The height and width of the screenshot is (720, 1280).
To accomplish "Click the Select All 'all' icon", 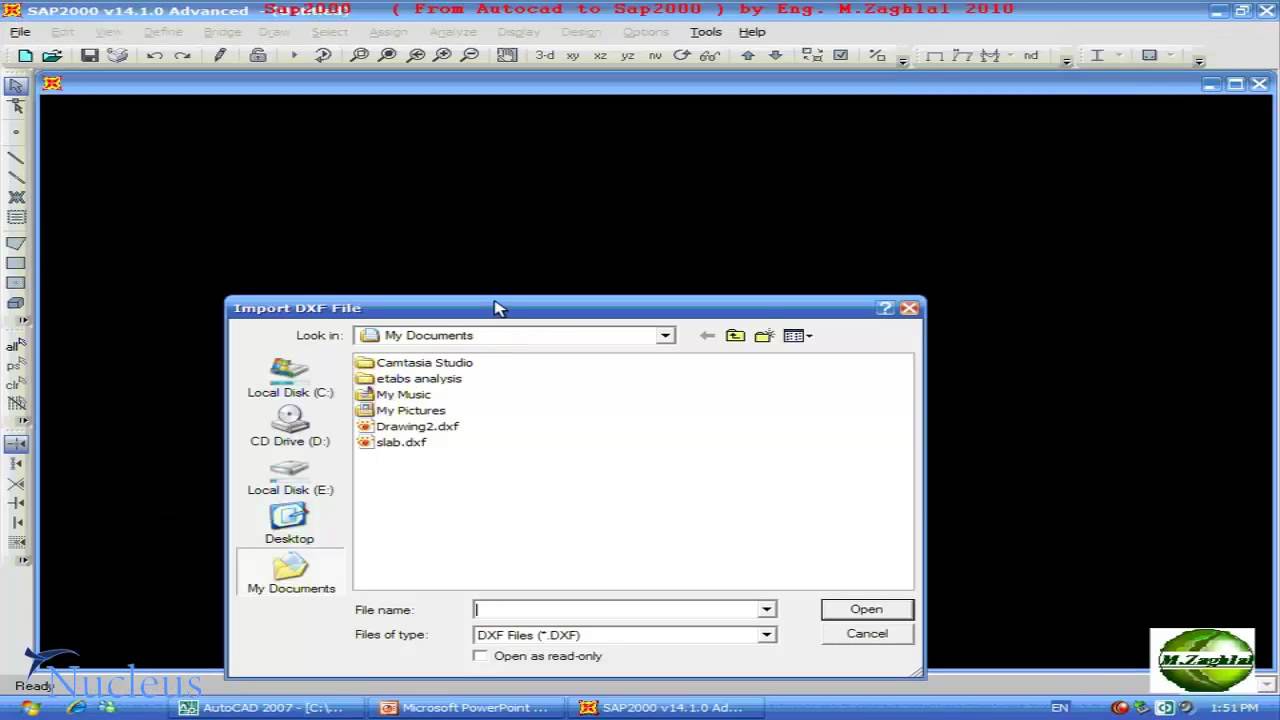I will point(16,346).
